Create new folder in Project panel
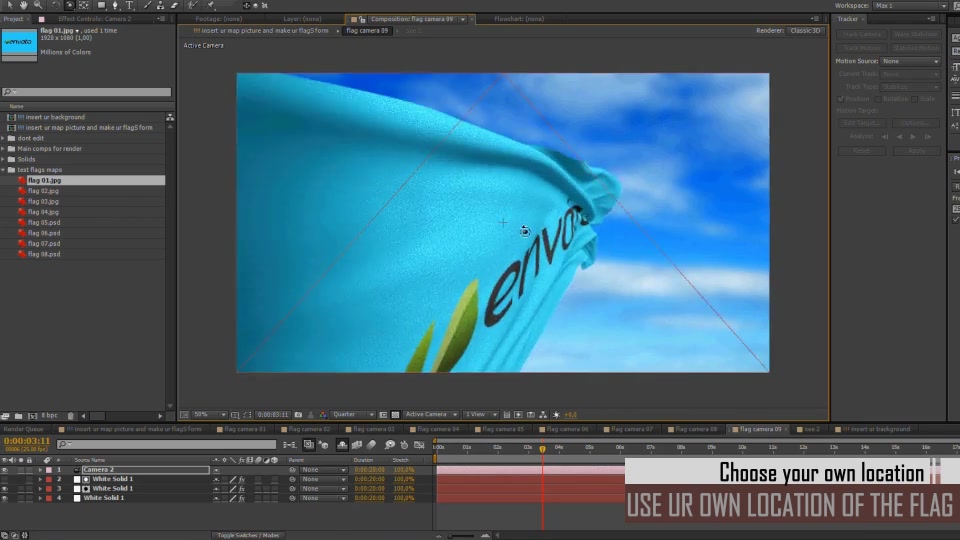The image size is (960, 540). 18,416
